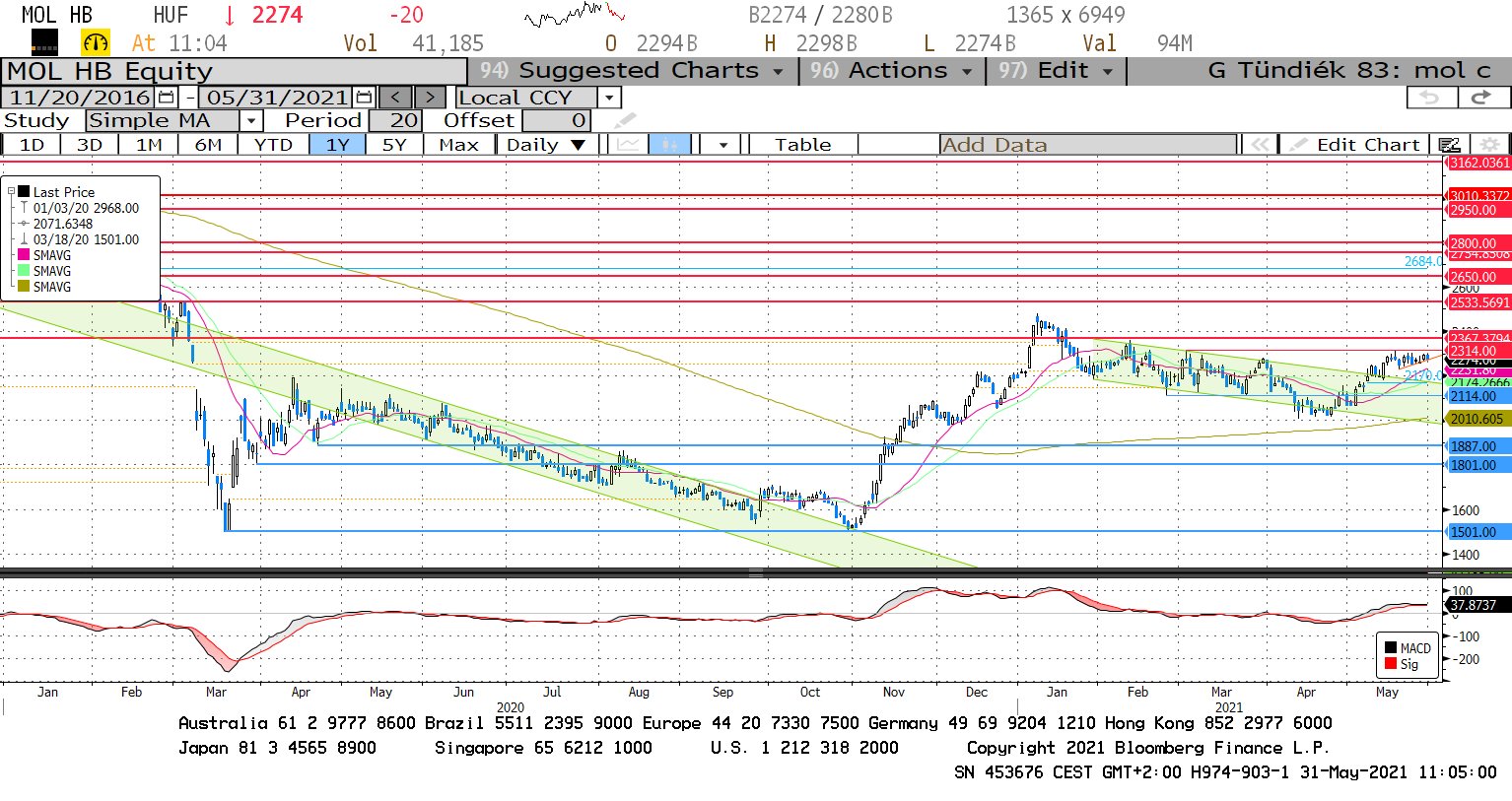The image size is (1512, 801).
Task: Open the 94) Suggested Charts menu
Action: (632, 71)
